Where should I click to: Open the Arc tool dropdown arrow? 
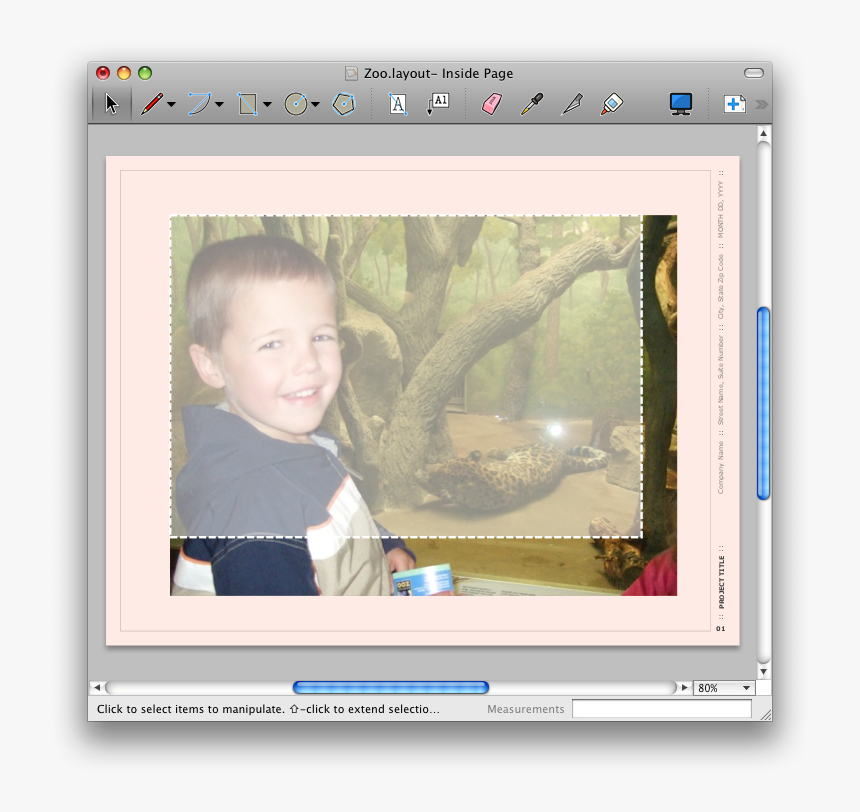coord(219,104)
